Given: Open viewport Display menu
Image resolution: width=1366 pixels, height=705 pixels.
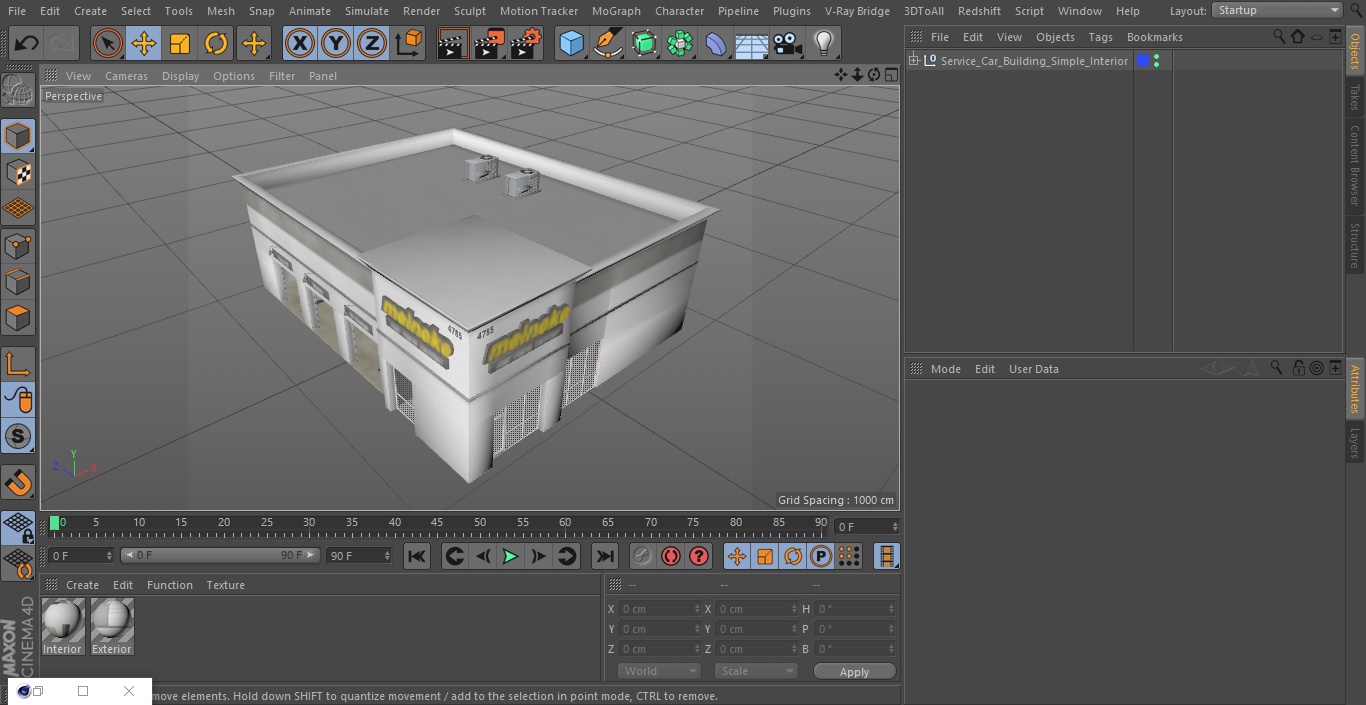Looking at the screenshot, I should [180, 76].
